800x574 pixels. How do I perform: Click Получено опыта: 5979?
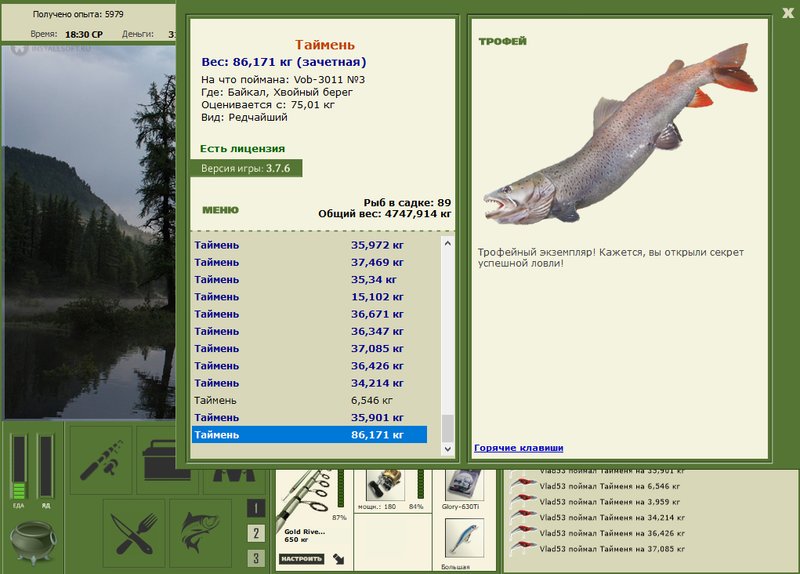click(78, 14)
